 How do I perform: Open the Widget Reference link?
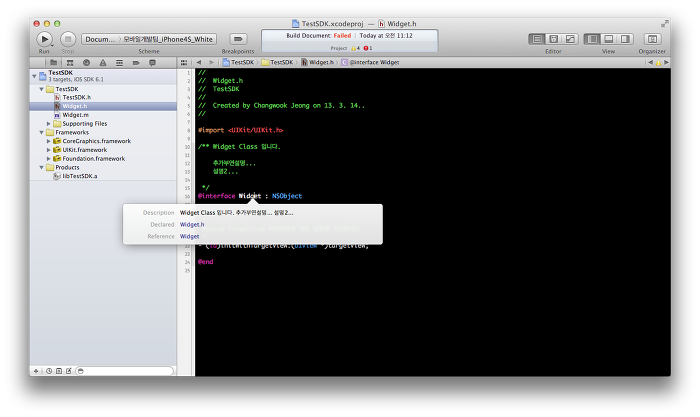click(189, 237)
